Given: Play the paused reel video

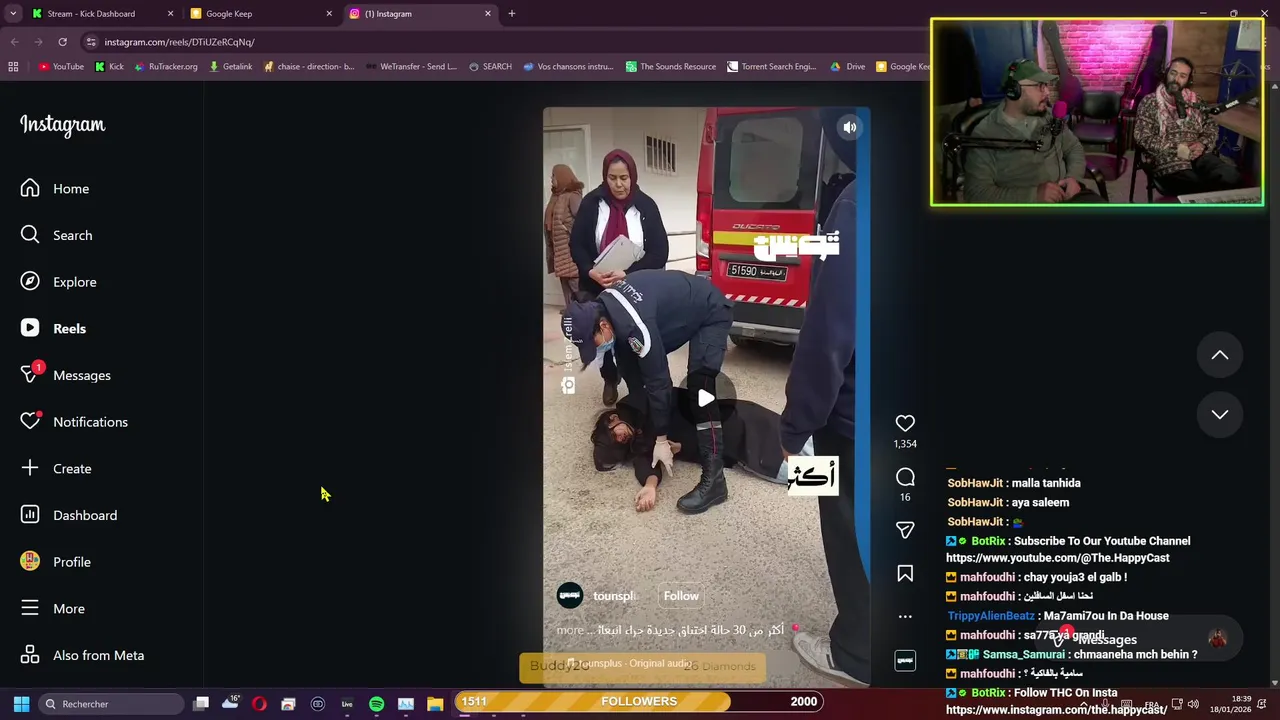Looking at the screenshot, I should click(706, 398).
